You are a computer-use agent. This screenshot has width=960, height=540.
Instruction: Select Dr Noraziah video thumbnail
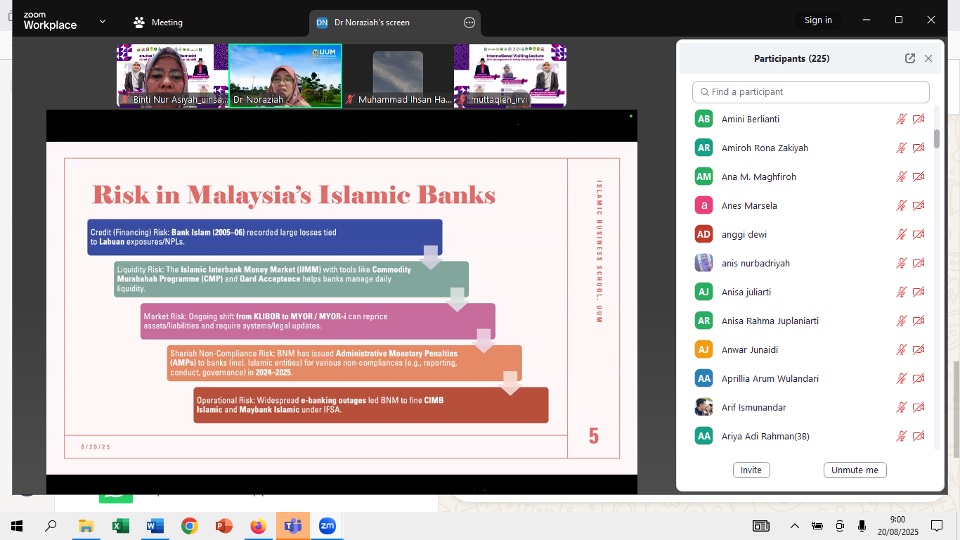pos(285,75)
